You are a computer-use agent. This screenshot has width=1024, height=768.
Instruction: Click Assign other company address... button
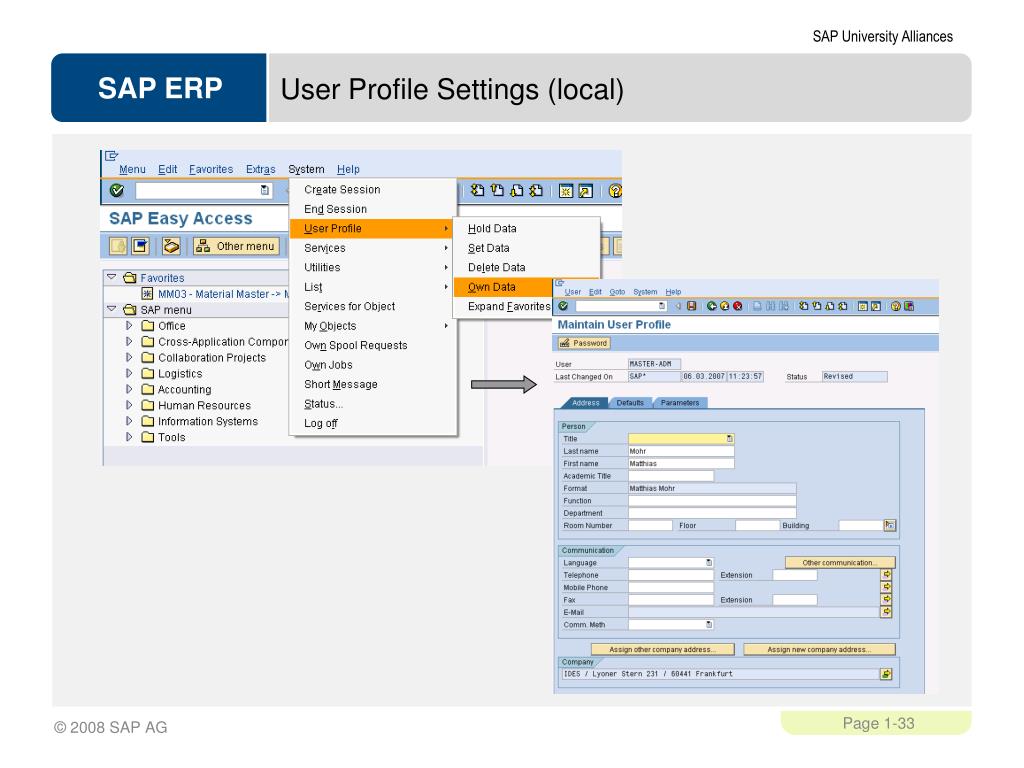662,649
